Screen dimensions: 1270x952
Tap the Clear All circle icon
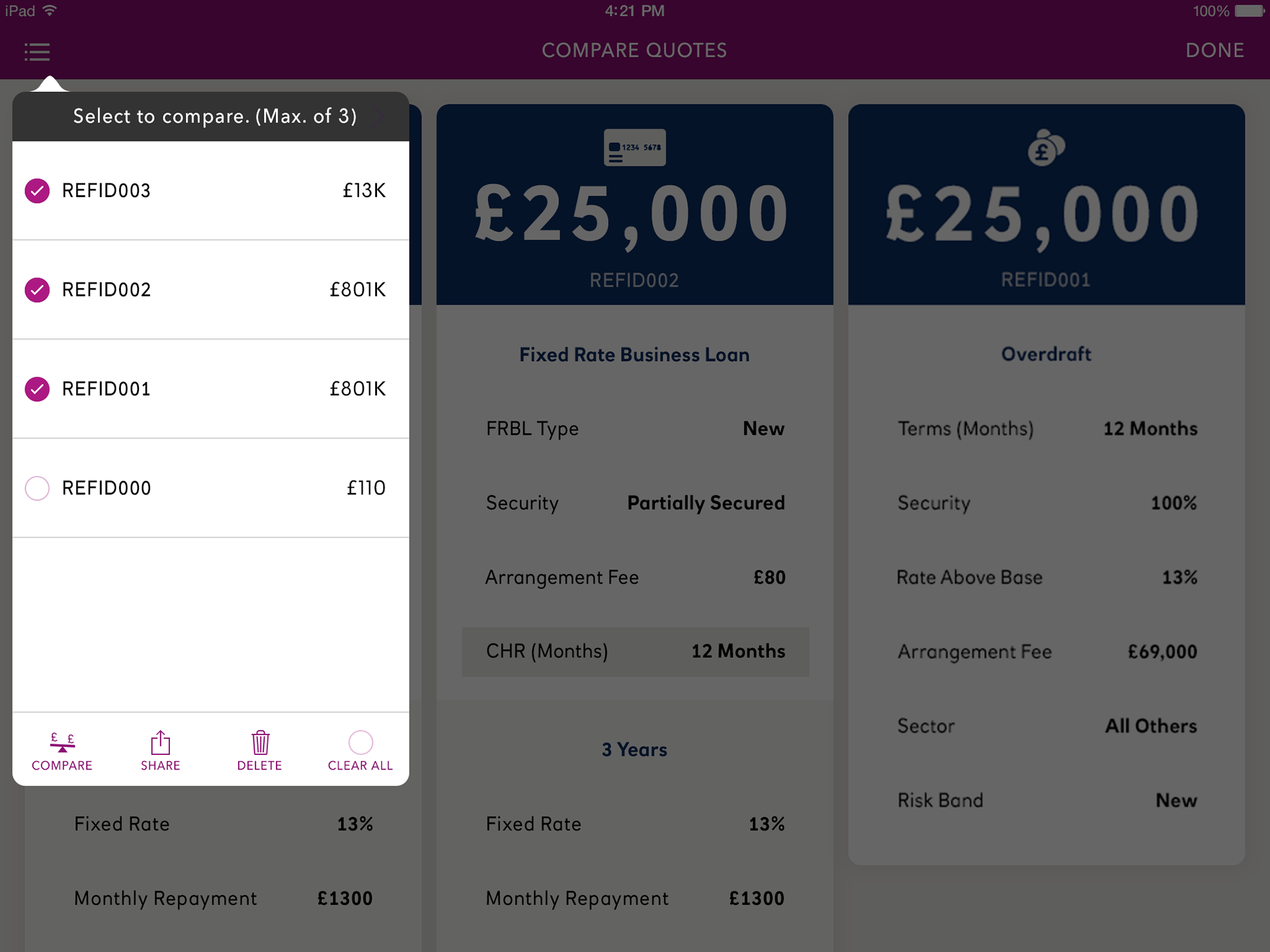pyautogui.click(x=360, y=742)
